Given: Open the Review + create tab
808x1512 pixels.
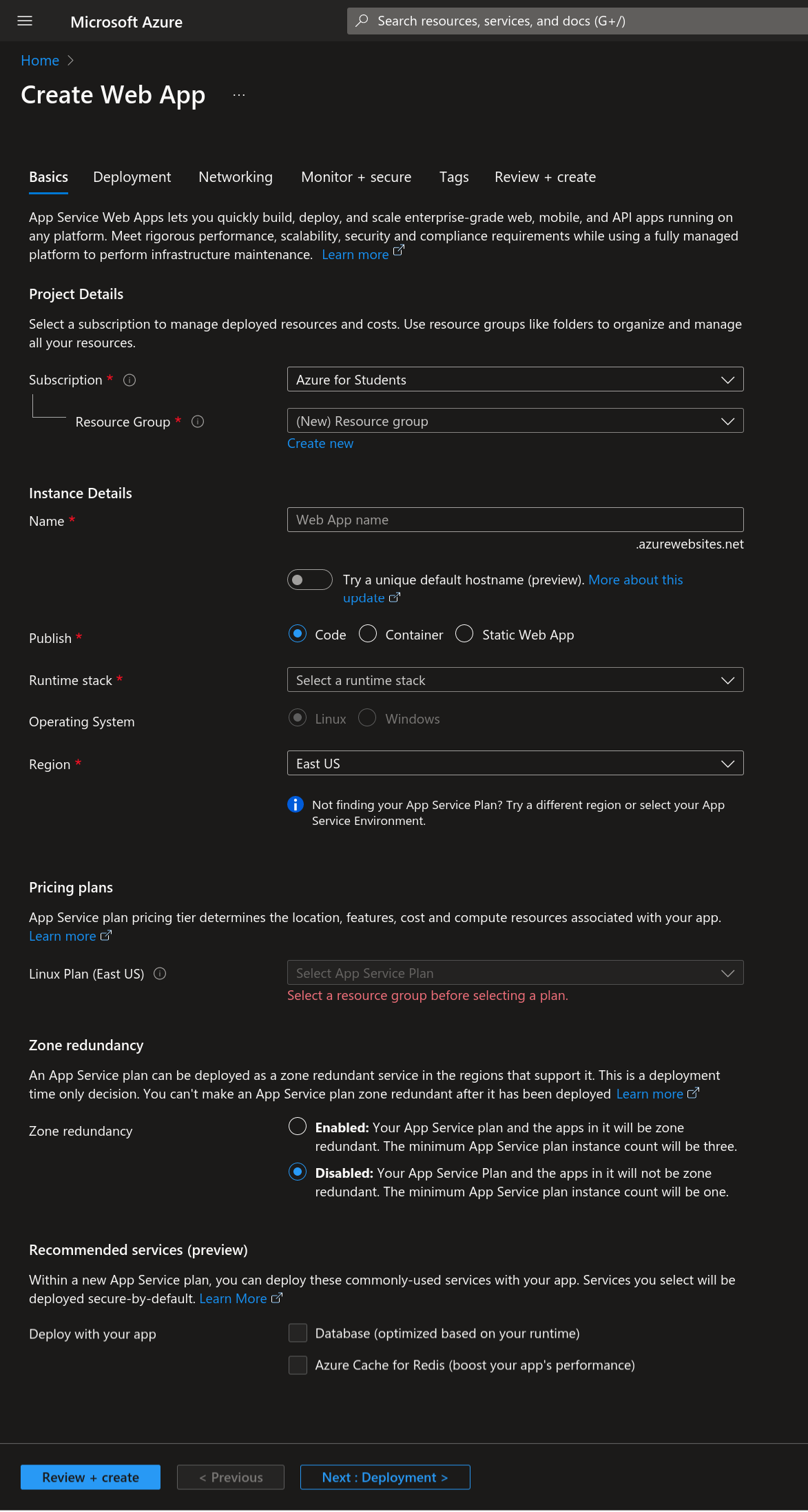Looking at the screenshot, I should pyautogui.click(x=546, y=177).
